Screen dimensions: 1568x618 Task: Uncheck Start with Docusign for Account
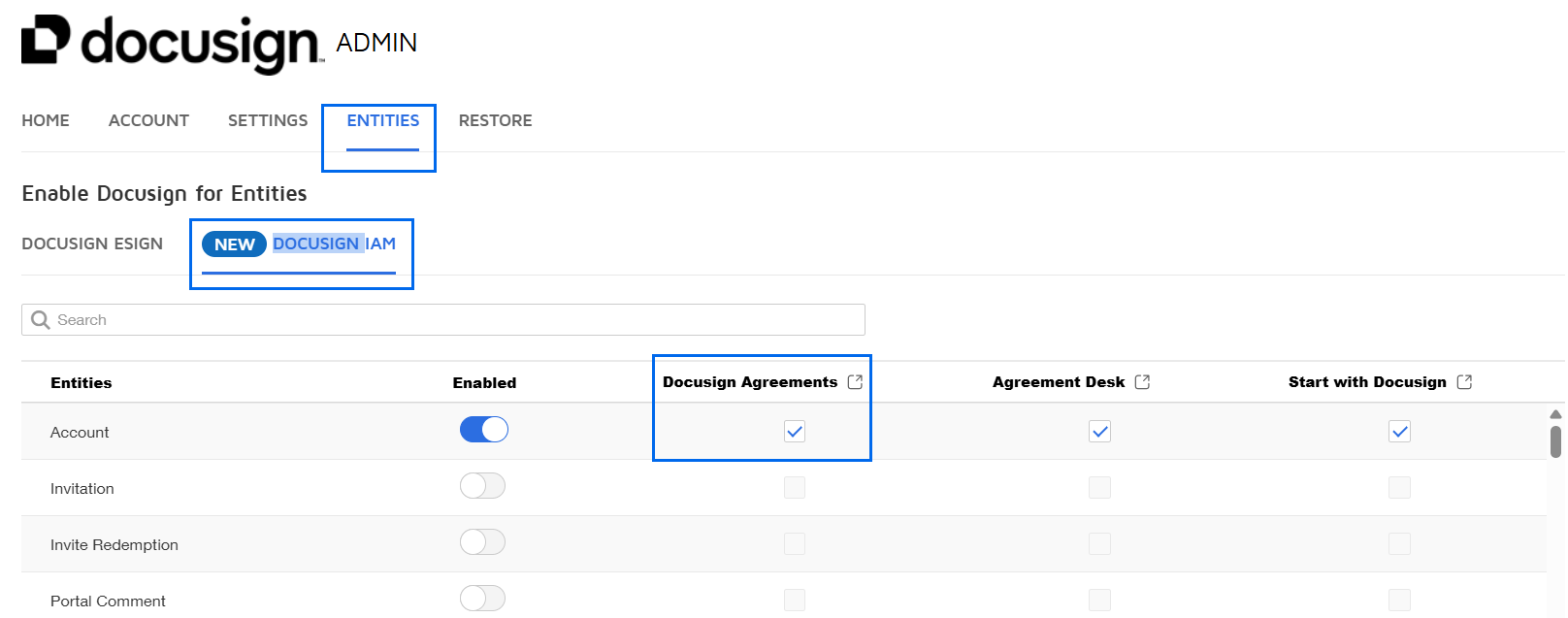pyautogui.click(x=1399, y=431)
